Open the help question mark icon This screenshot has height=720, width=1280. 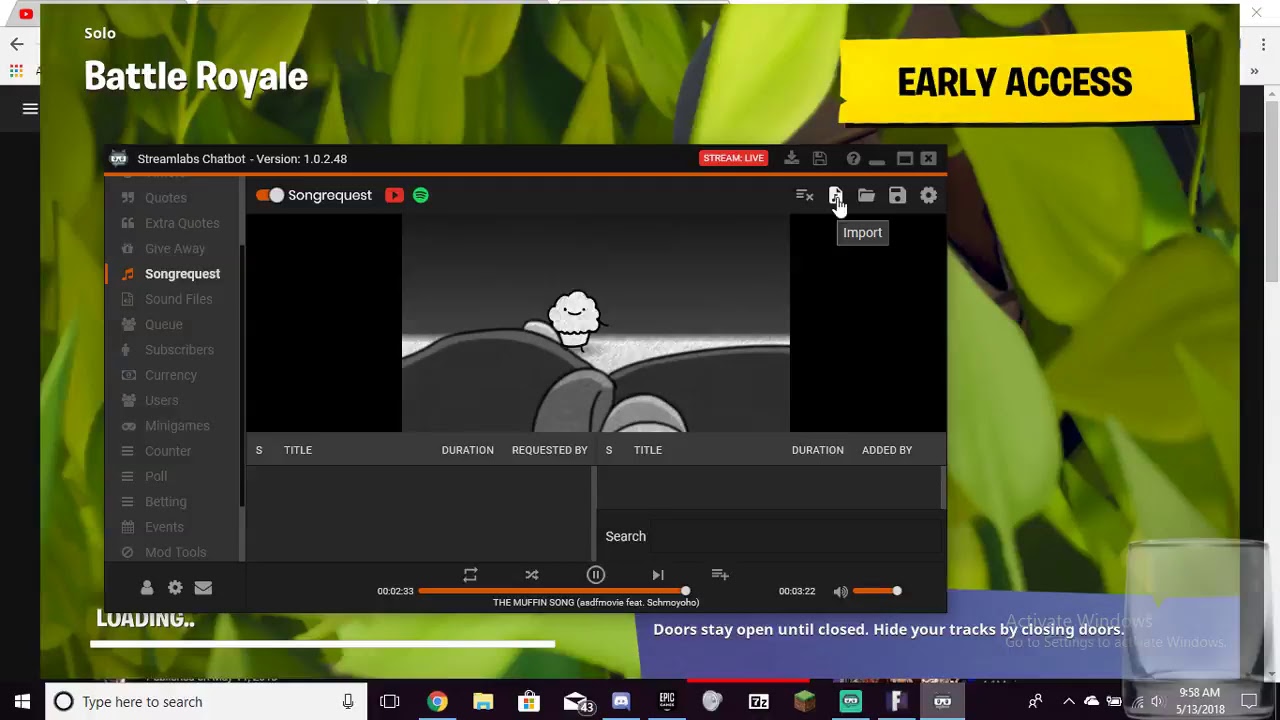click(853, 159)
